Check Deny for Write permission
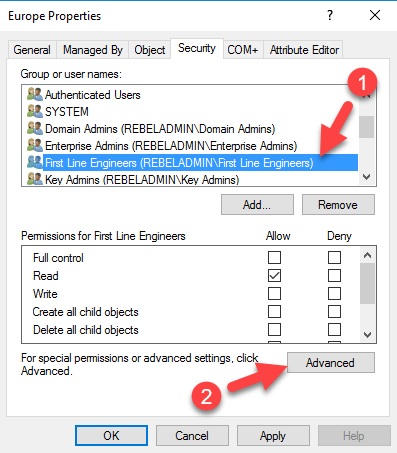The width and height of the screenshot is (397, 453). (334, 294)
